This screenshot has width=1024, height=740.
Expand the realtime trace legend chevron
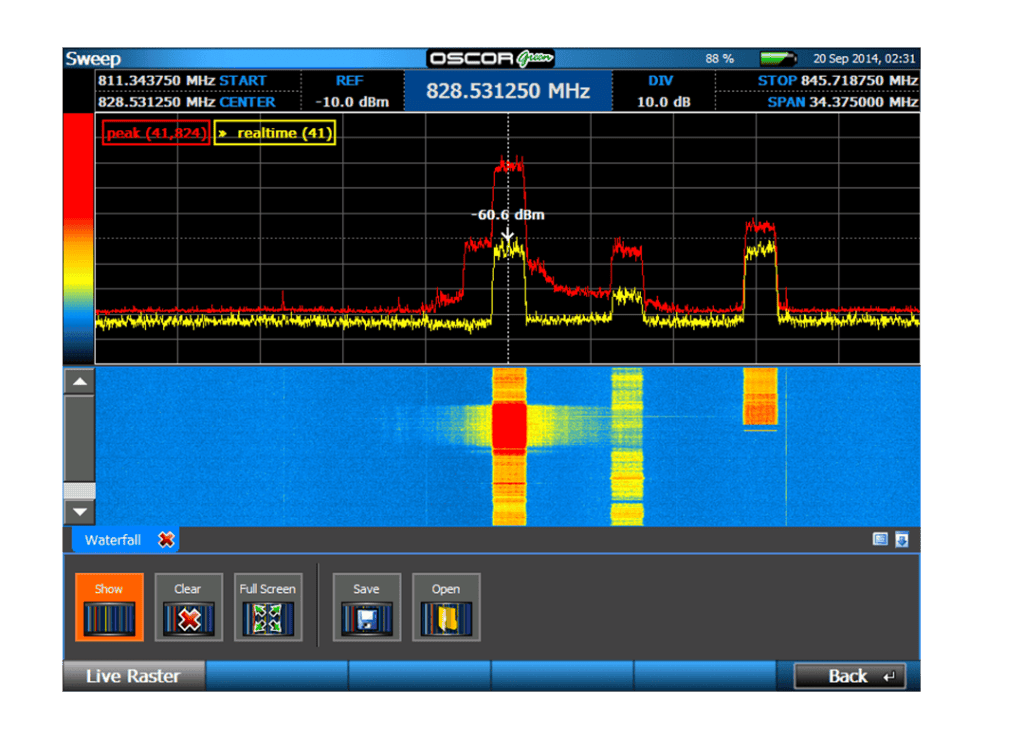[x=225, y=132]
